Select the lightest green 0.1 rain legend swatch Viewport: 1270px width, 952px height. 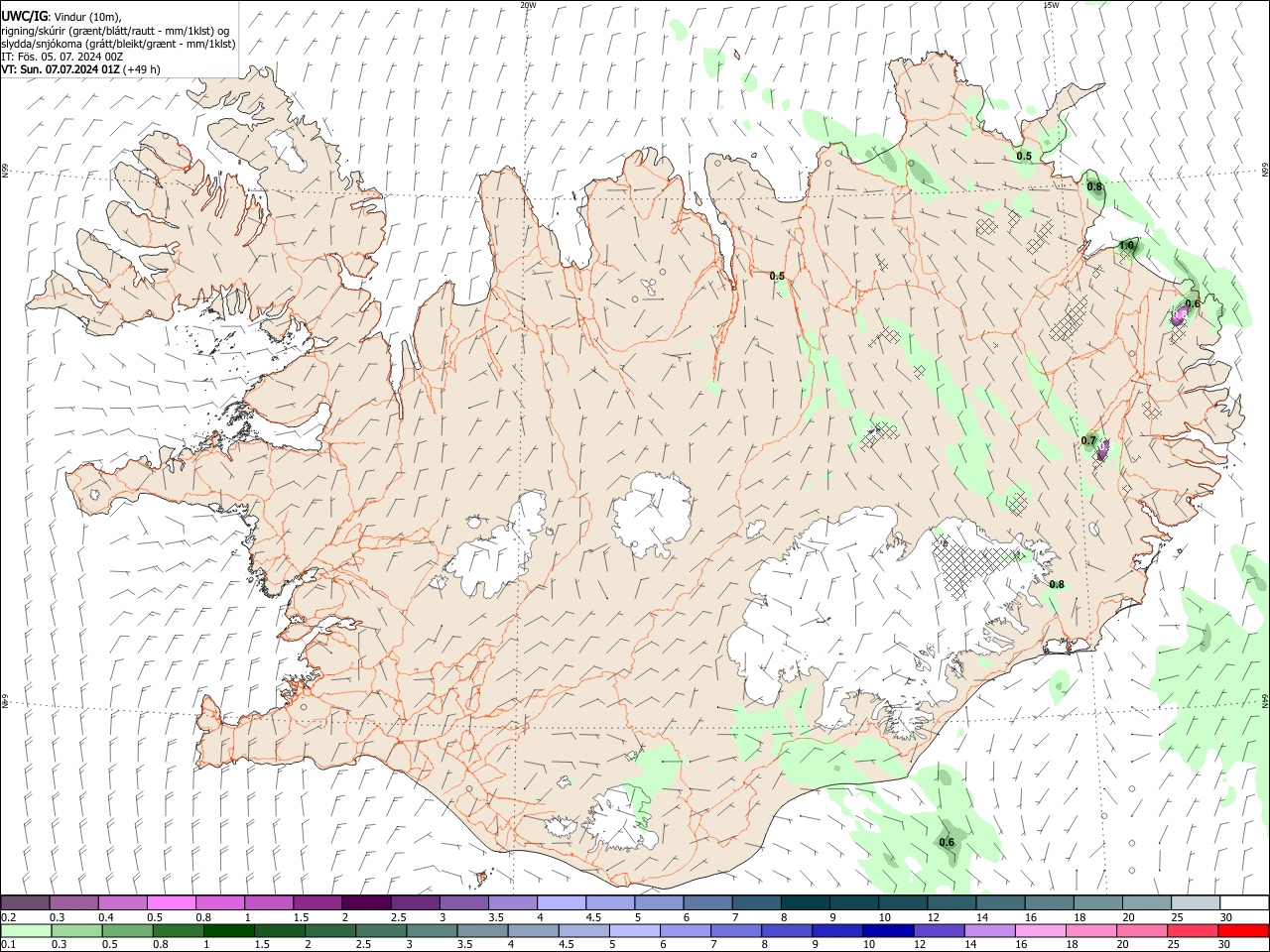point(25,930)
